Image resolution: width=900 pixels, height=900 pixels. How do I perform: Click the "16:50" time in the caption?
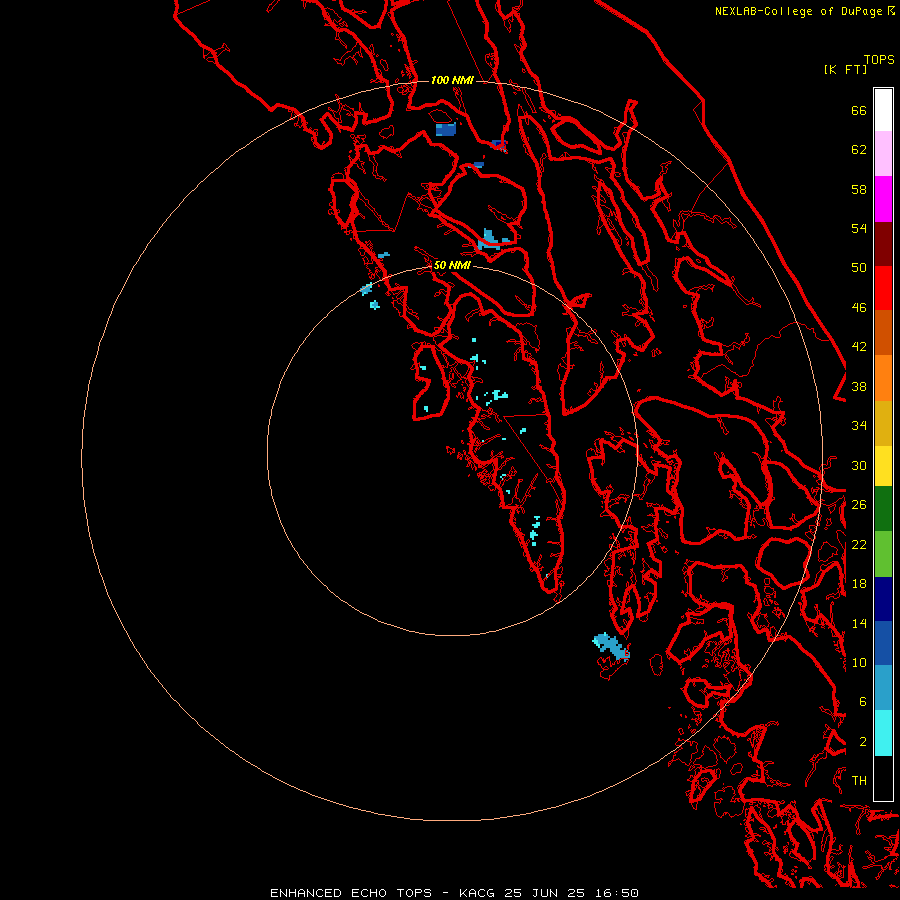616,893
